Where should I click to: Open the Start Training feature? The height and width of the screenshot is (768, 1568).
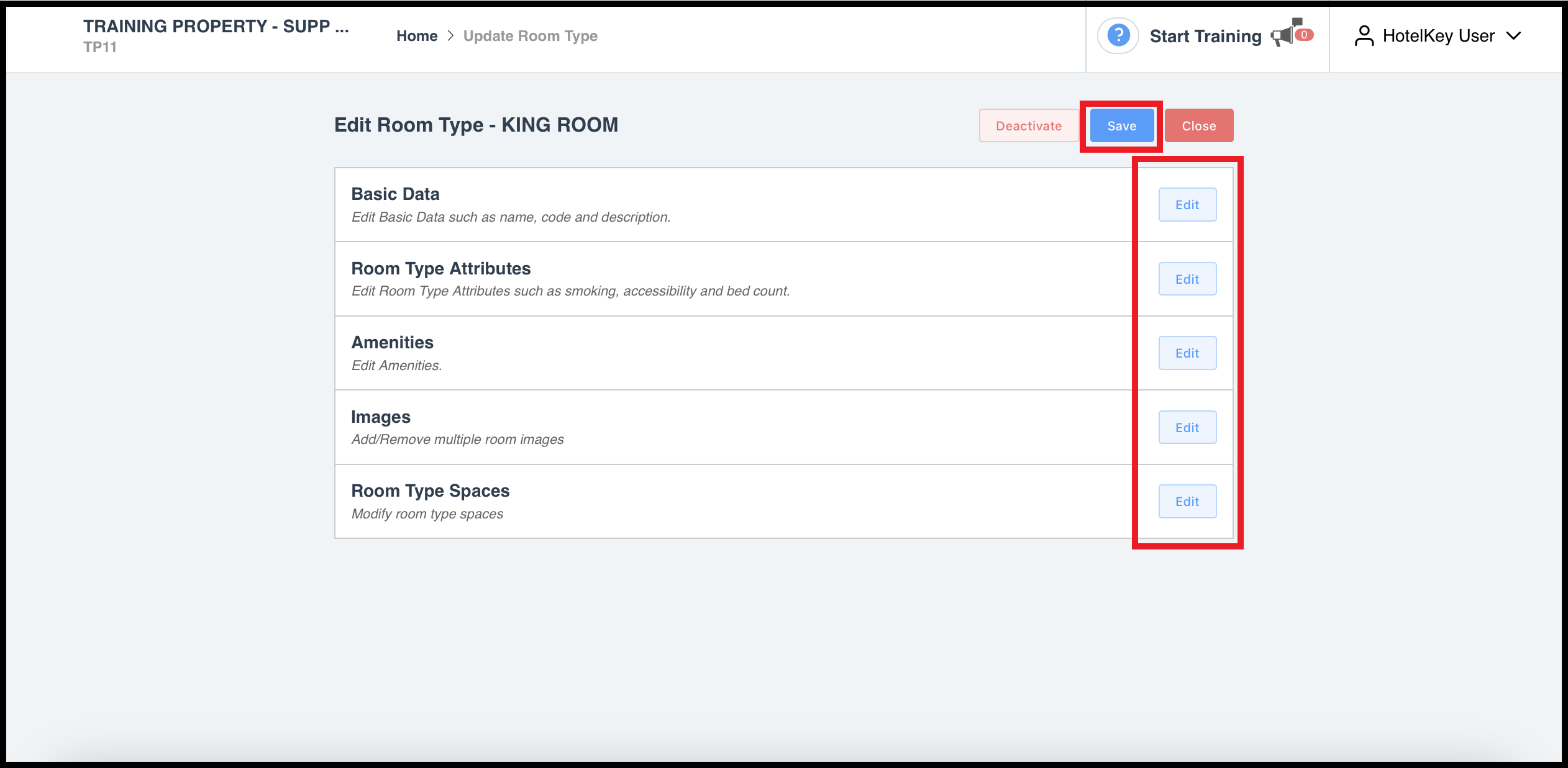point(1205,36)
